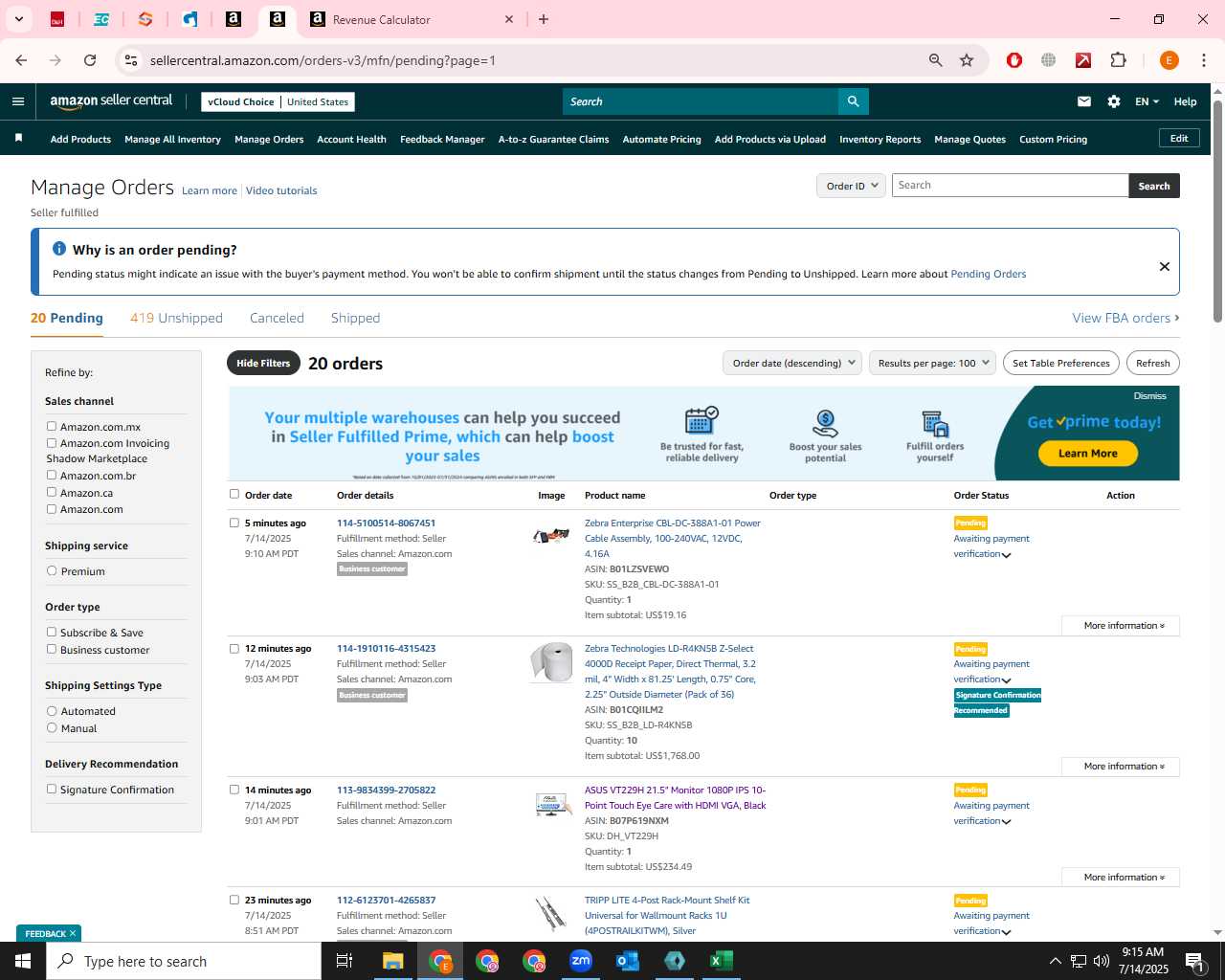Open Inventory Reports in the nav bar
The width and height of the screenshot is (1225, 980).
pos(880,140)
